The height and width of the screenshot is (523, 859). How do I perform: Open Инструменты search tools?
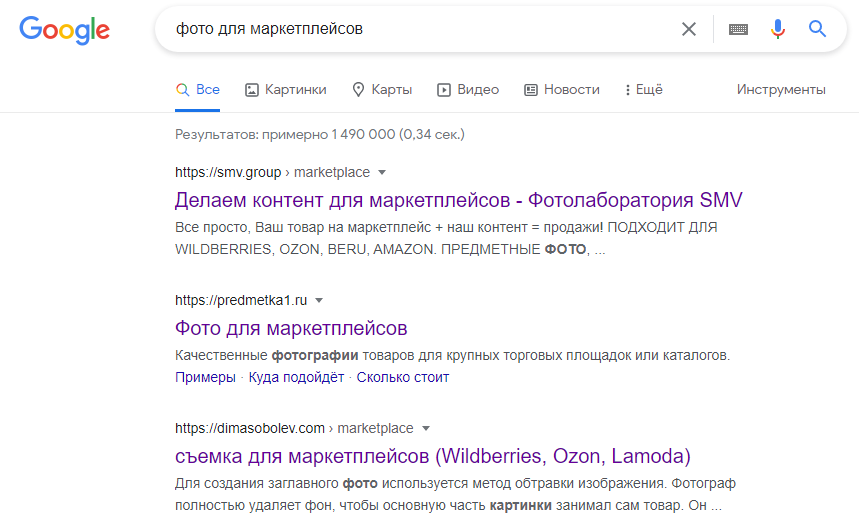(x=781, y=90)
